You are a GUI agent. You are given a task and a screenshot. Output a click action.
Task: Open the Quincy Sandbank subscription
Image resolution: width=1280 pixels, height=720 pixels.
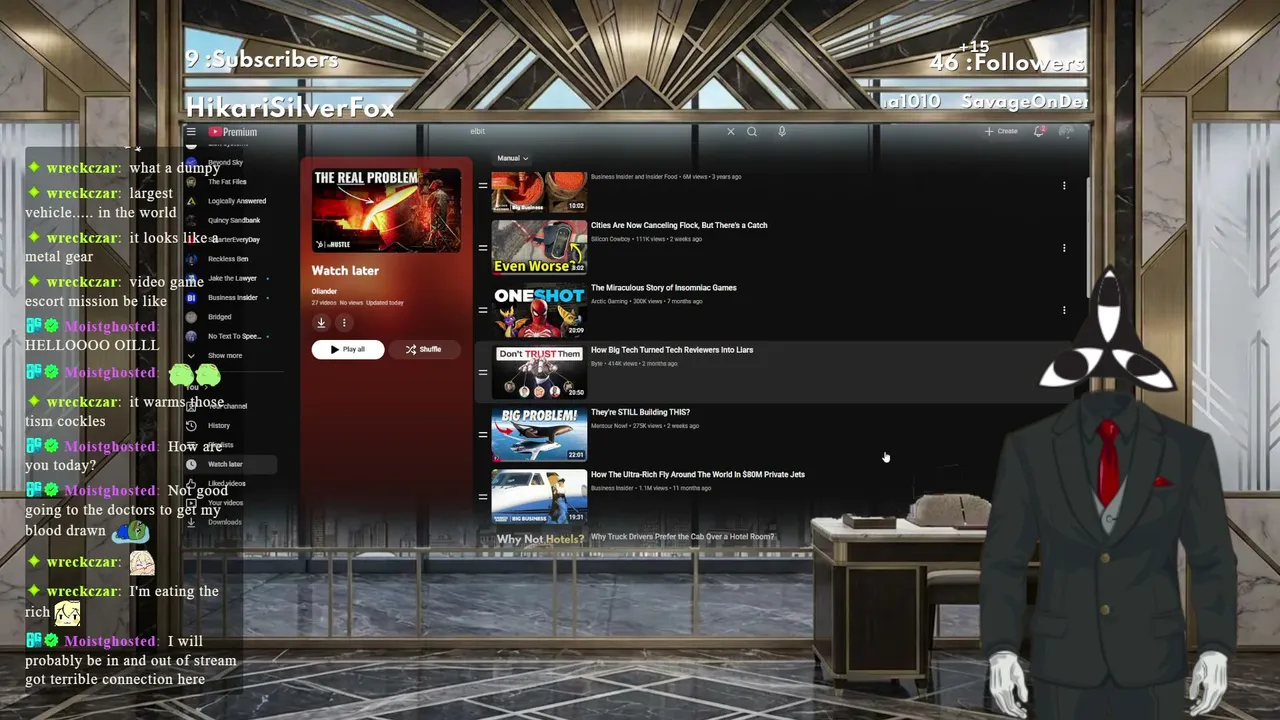[x=229, y=220]
